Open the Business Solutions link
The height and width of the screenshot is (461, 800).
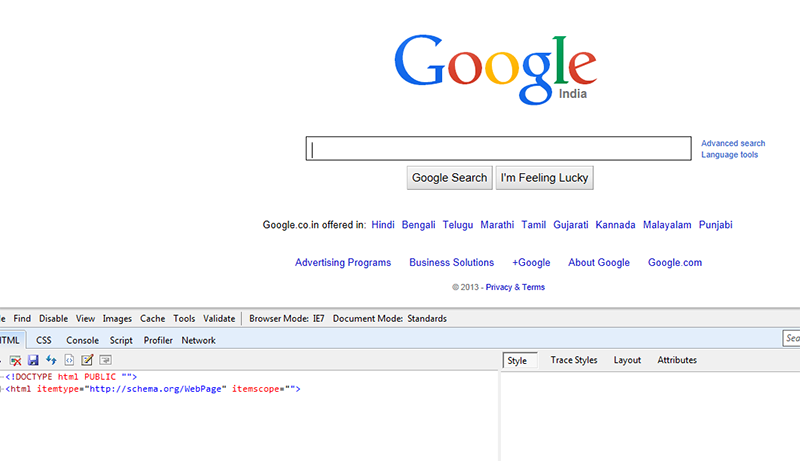coord(452,263)
